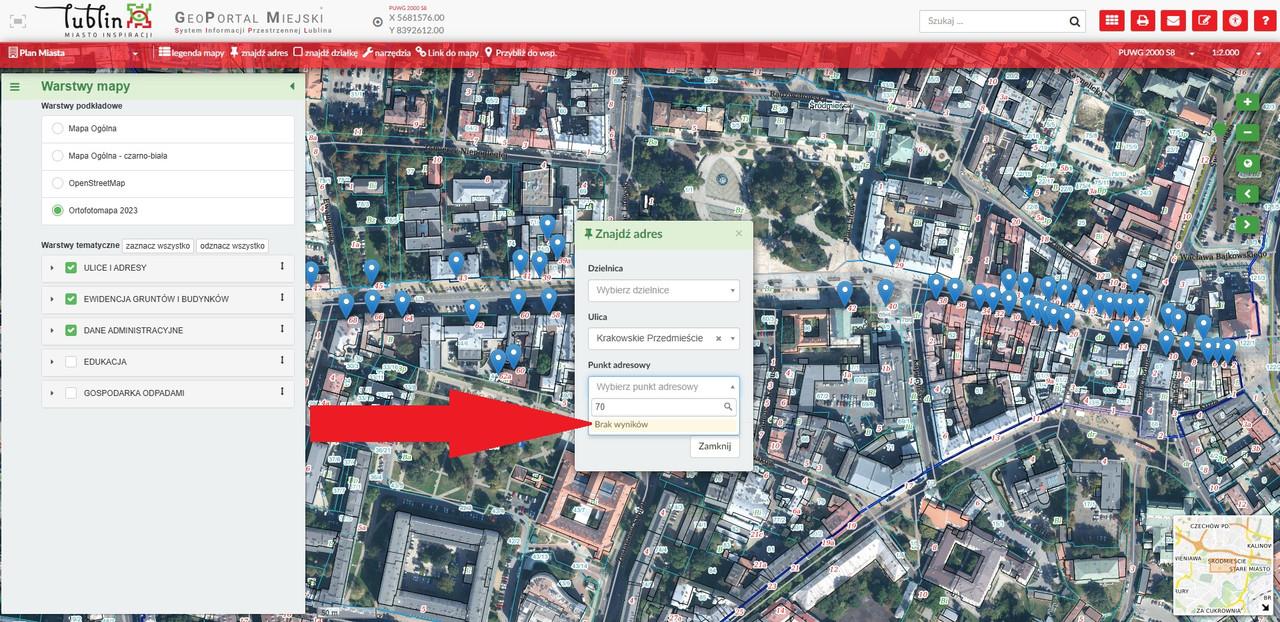Open znajdź działkę tool in toolbar

pyautogui.click(x=326, y=52)
